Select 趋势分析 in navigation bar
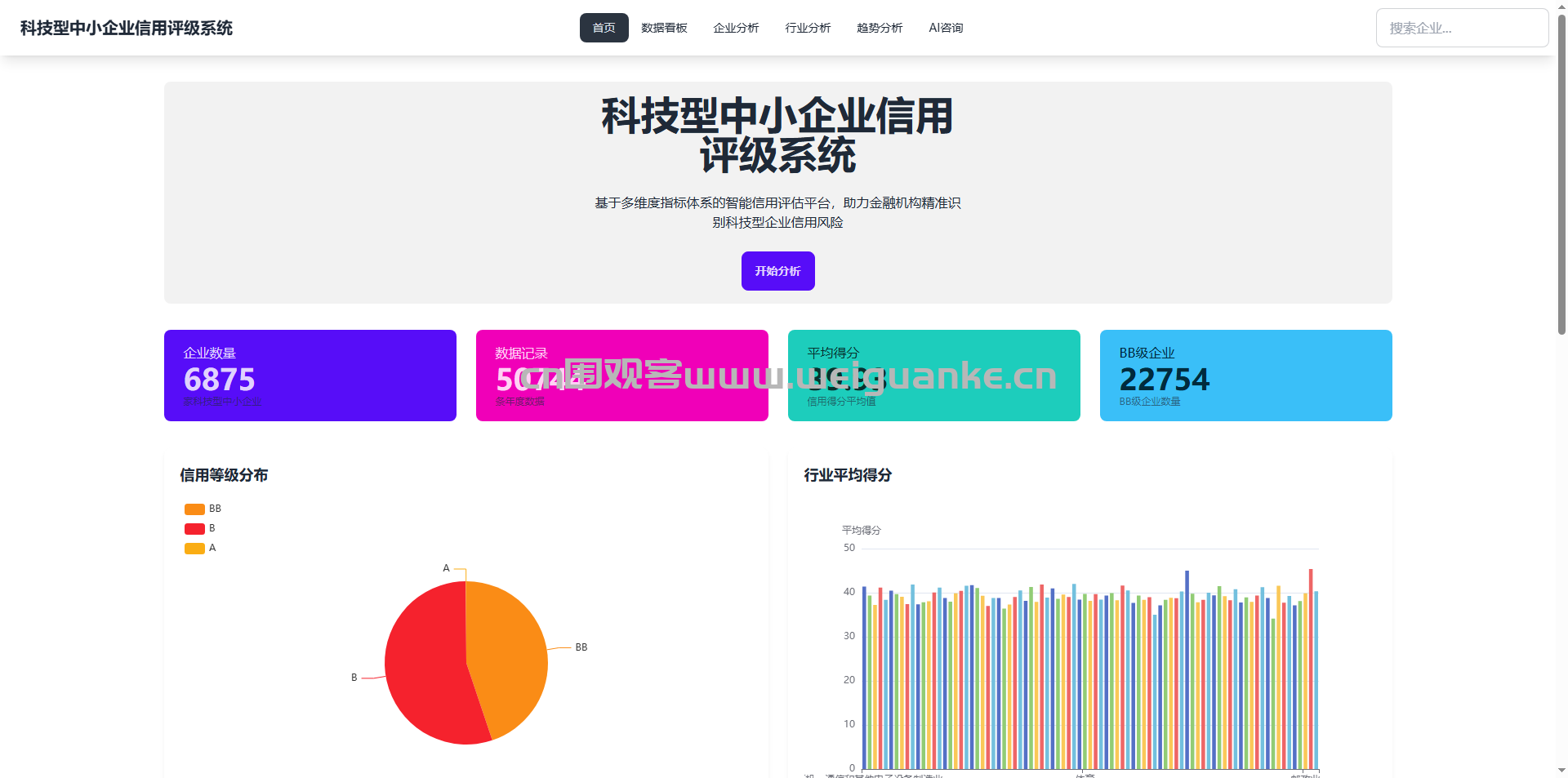This screenshot has width=1568, height=778. coord(880,28)
